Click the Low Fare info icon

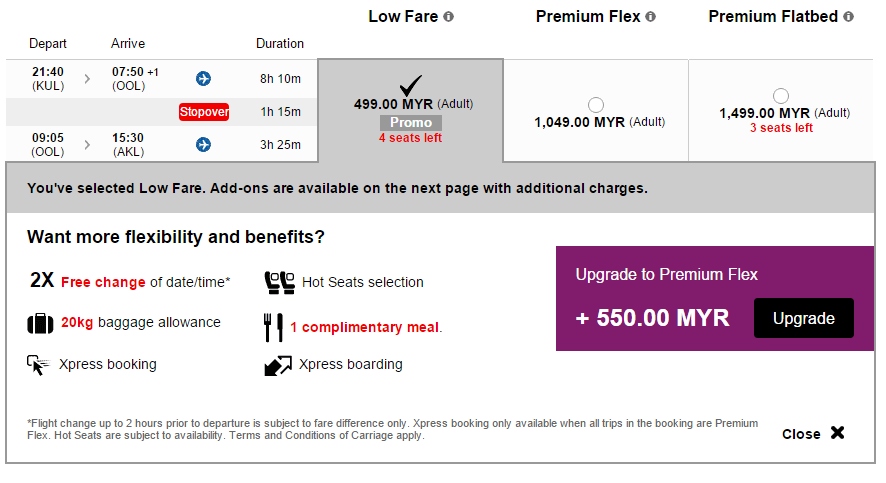point(448,17)
